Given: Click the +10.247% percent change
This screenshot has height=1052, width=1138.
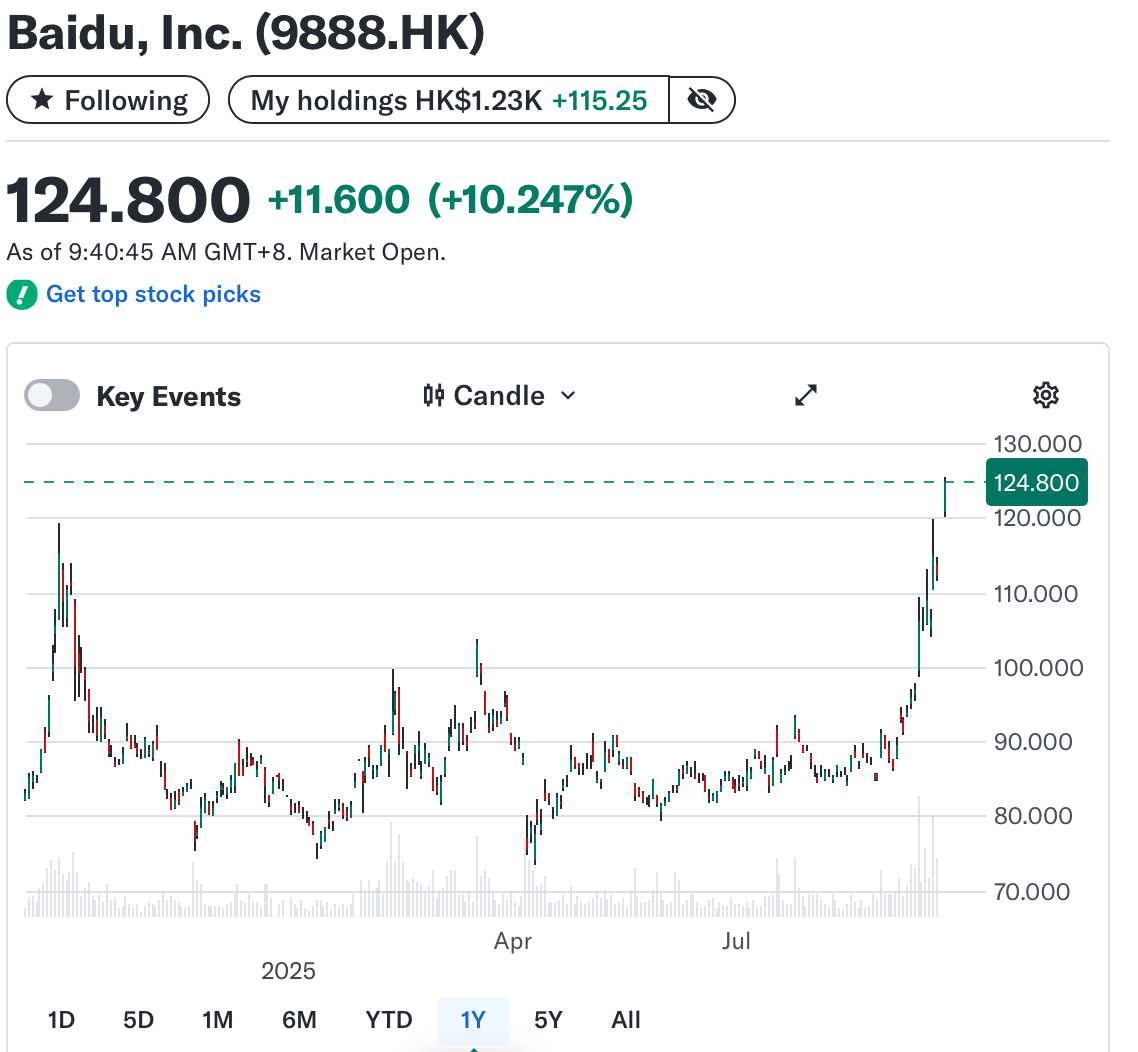Looking at the screenshot, I should [x=531, y=200].
